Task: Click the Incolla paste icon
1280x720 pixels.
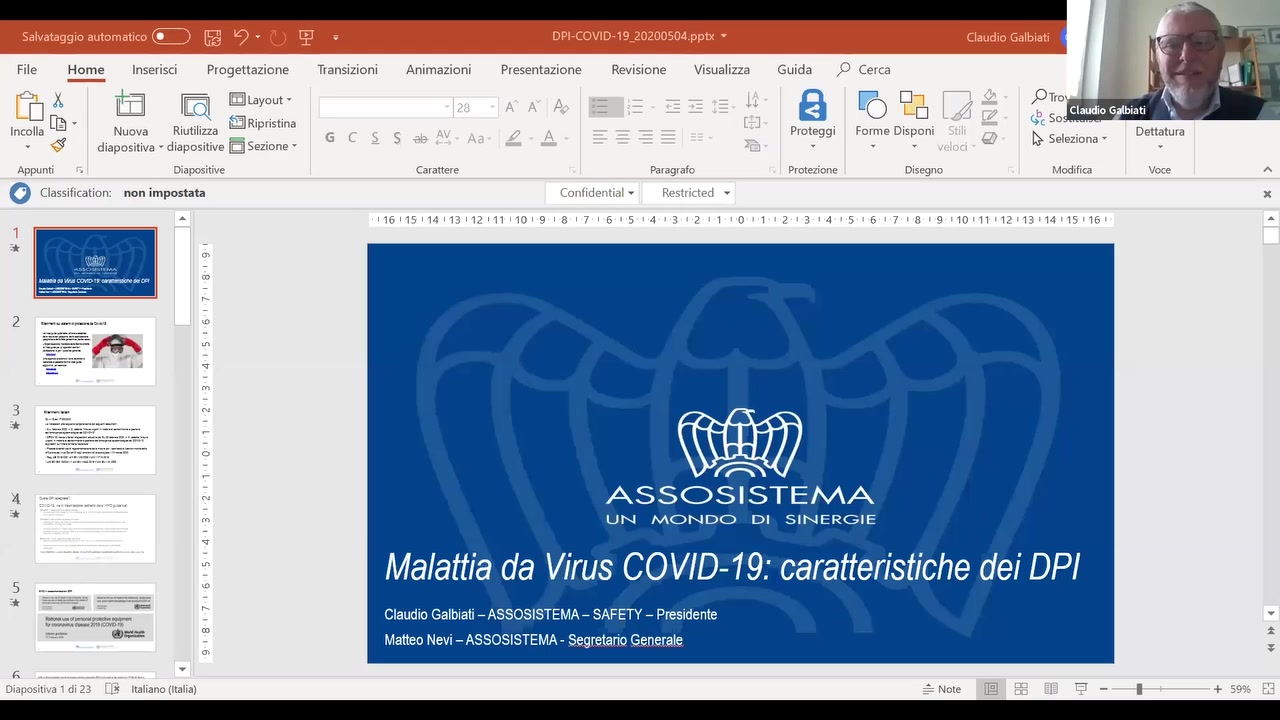Action: pos(27,107)
